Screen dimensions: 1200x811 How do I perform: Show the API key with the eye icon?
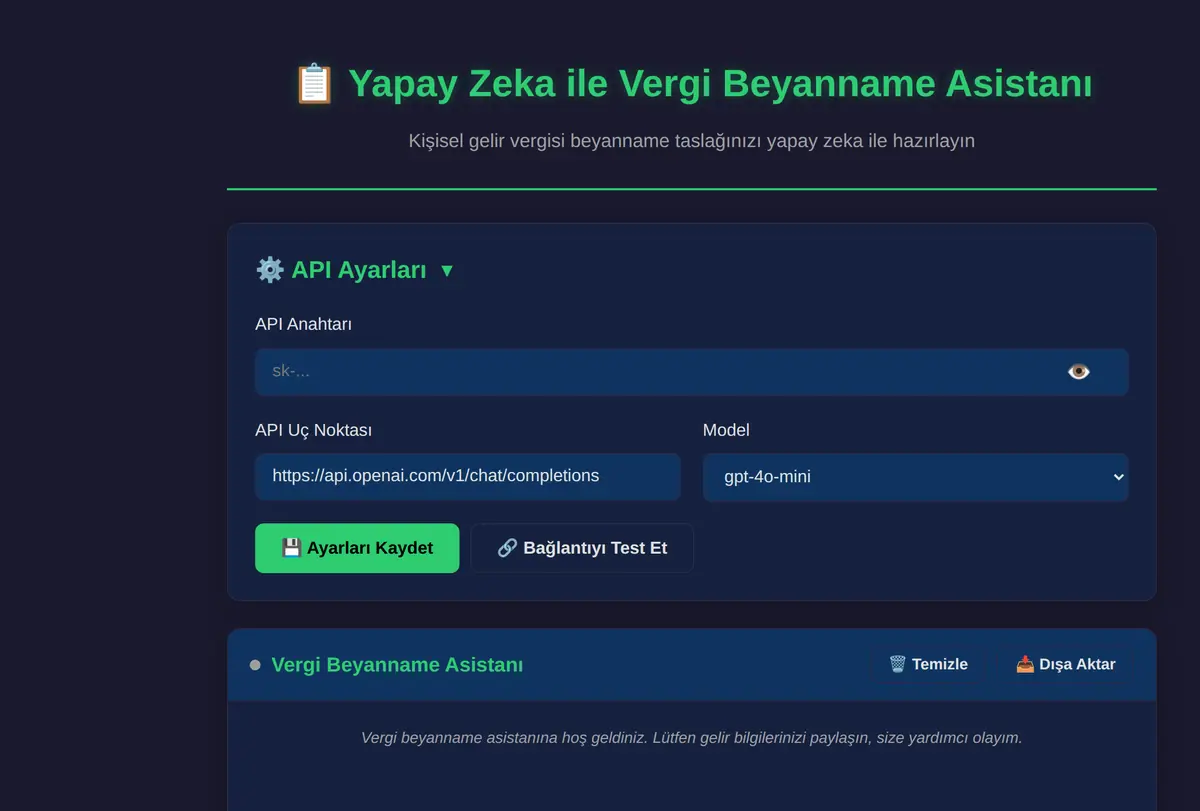pyautogui.click(x=1078, y=372)
